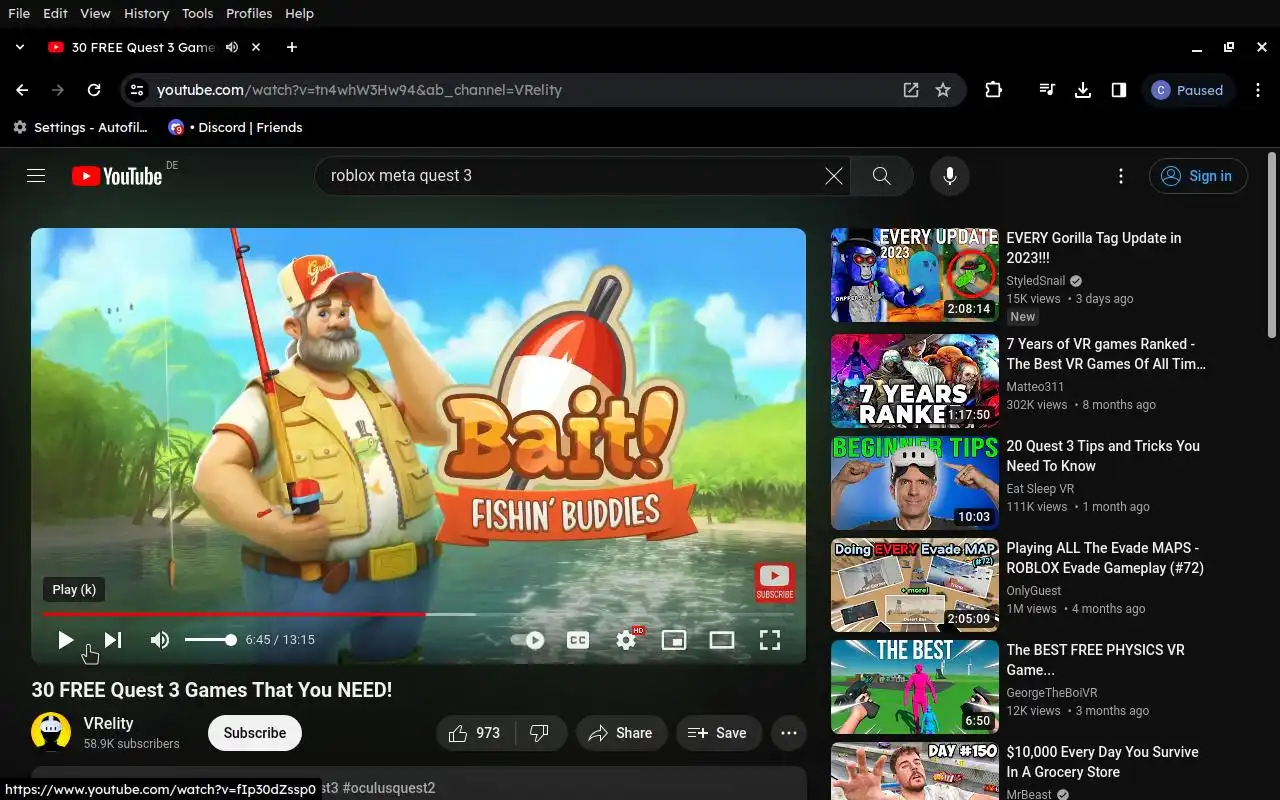Screen dimensions: 1280x800
Task: Open The BEST FREE PHYSICS VR Game video
Action: pyautogui.click(x=1095, y=660)
